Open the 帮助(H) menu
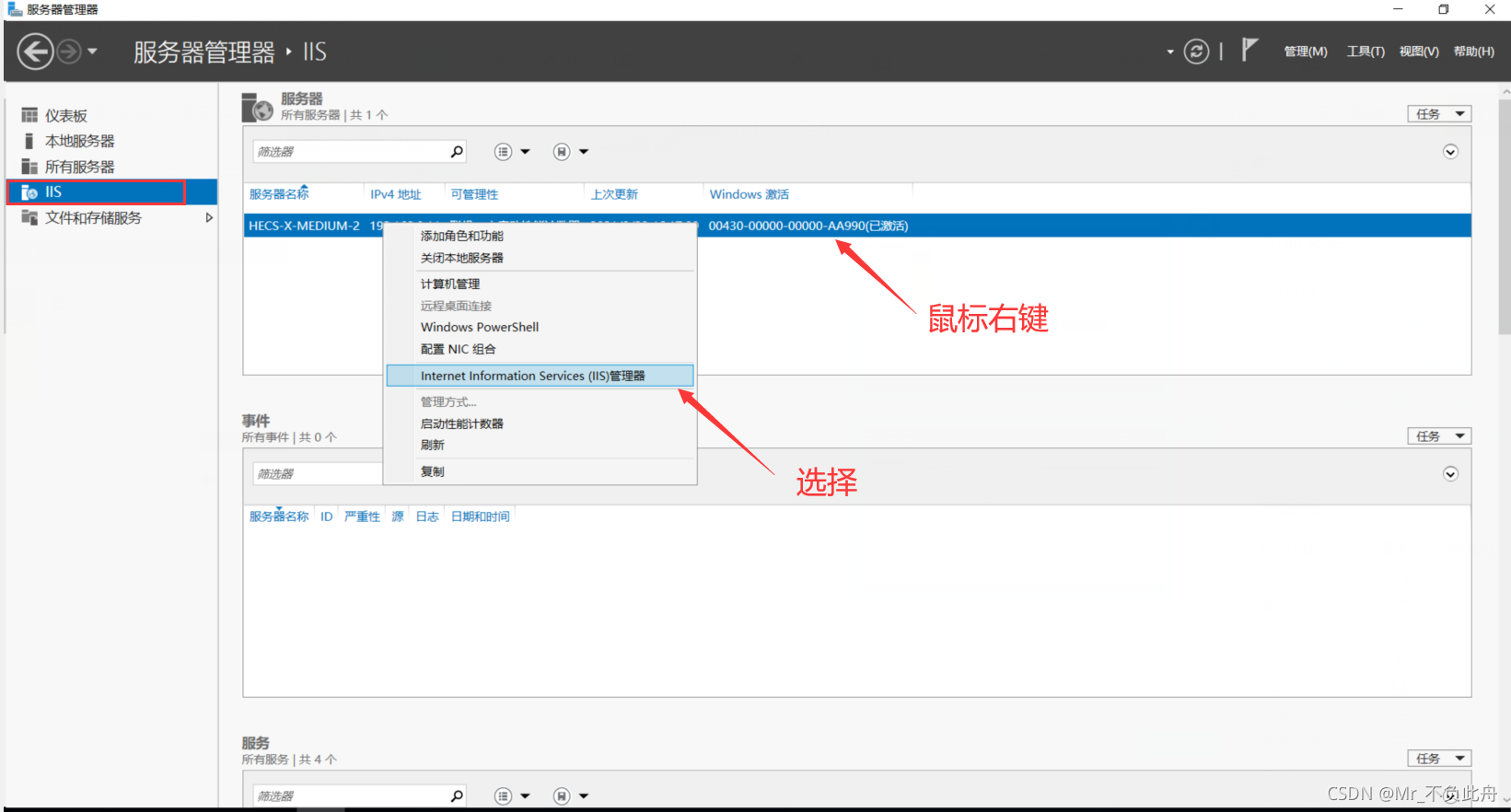Viewport: 1511px width, 812px height. click(x=1474, y=52)
